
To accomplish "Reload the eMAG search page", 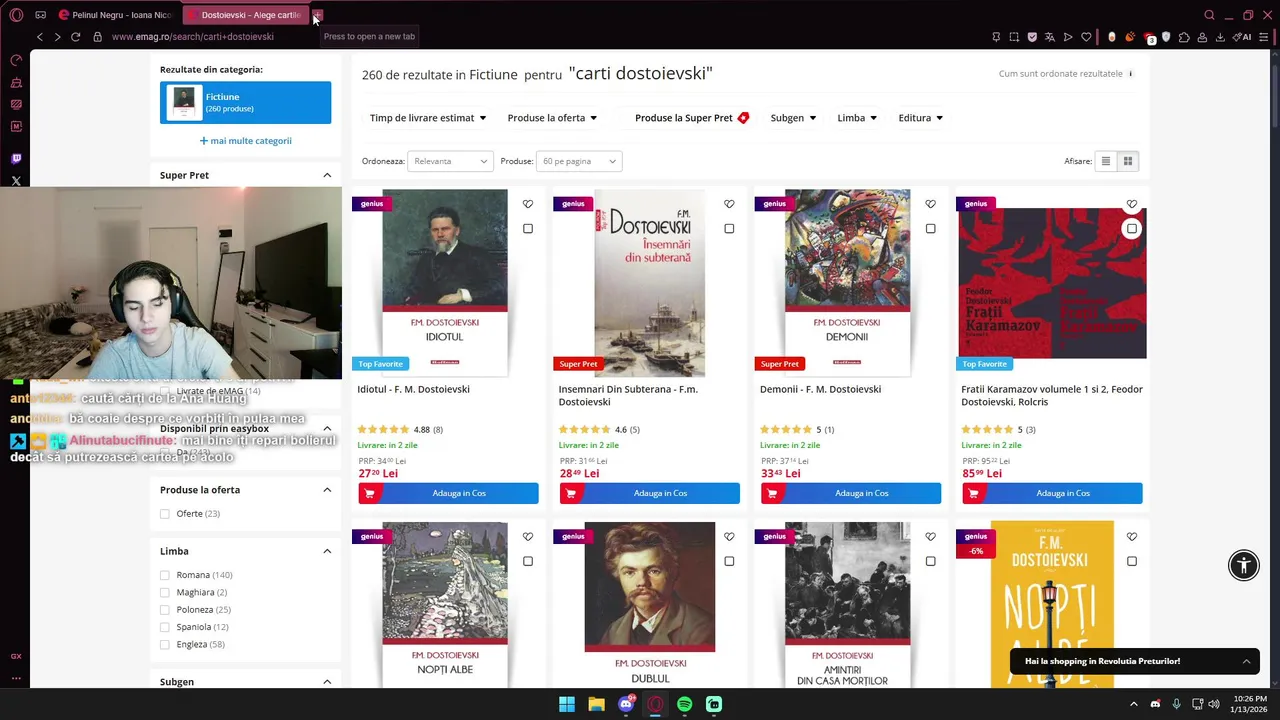I will pos(77,37).
